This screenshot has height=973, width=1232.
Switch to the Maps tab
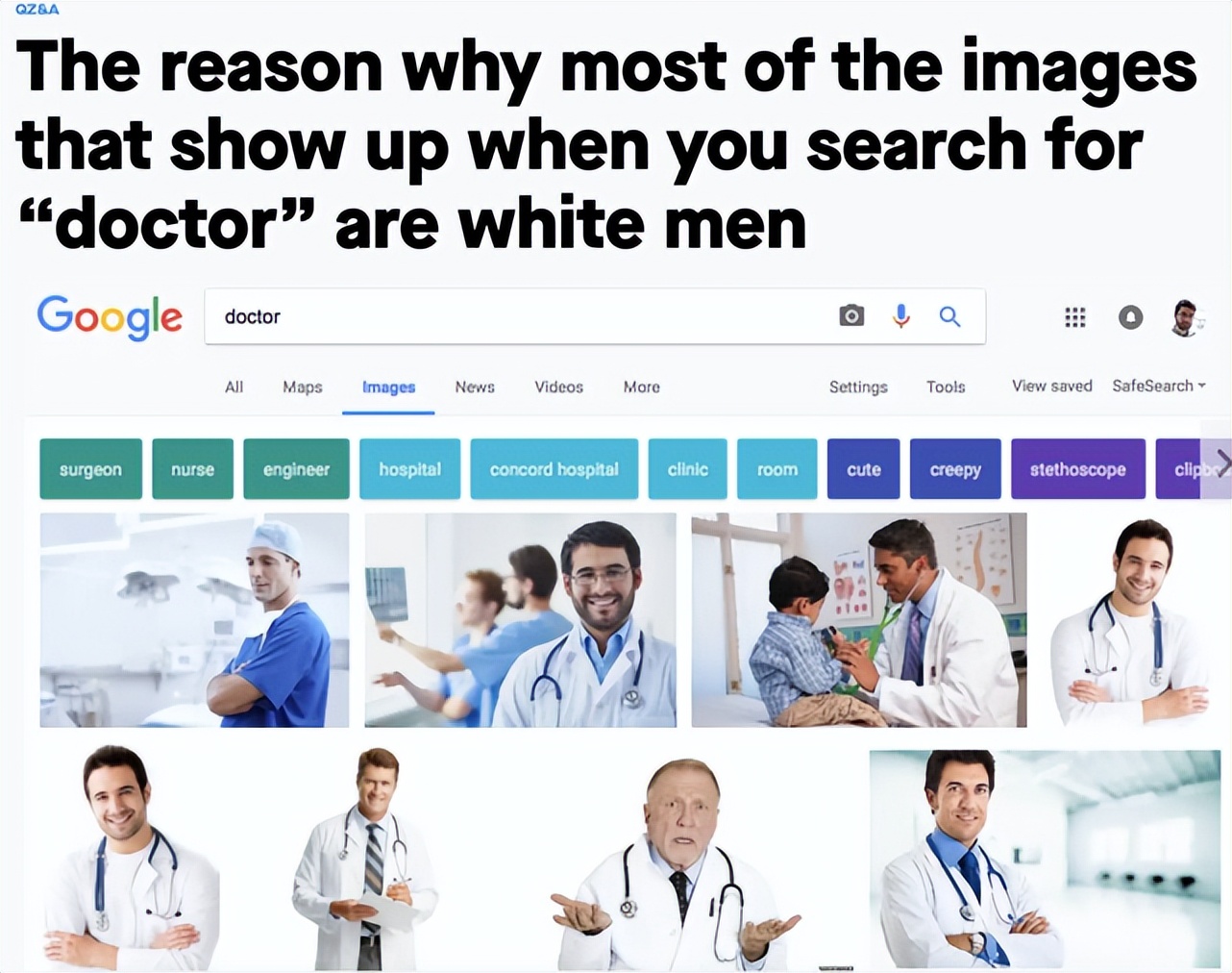pos(302,387)
